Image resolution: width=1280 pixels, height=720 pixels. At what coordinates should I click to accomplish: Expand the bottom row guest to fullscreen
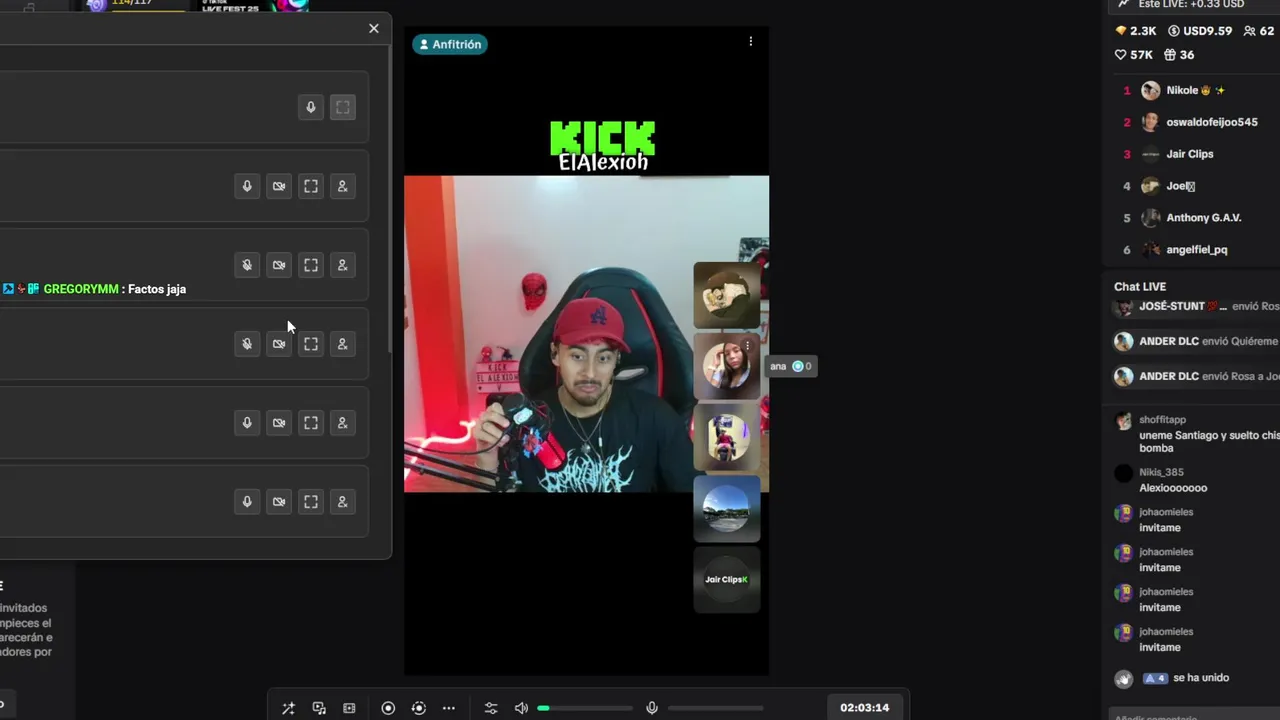(311, 502)
